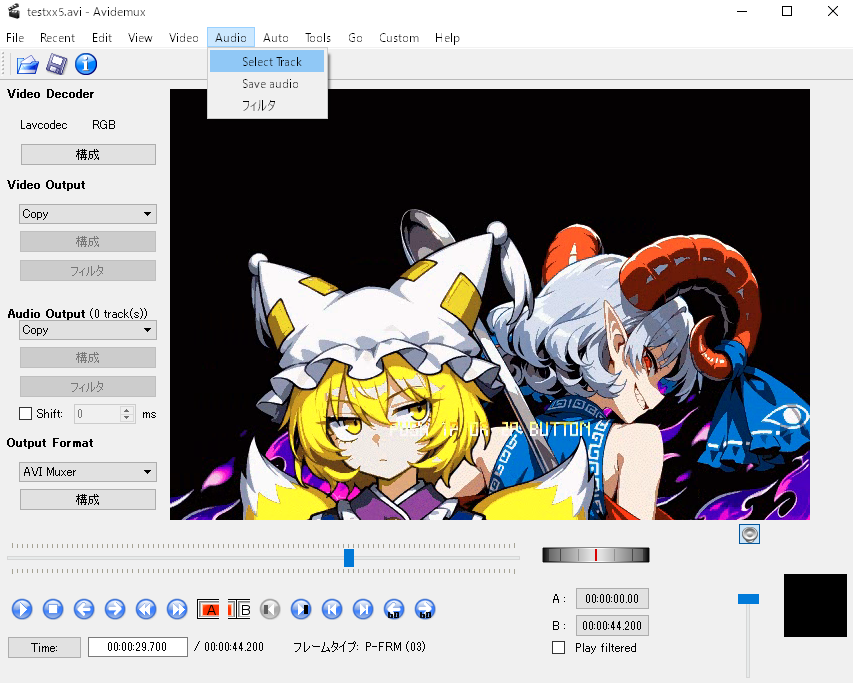Open the Recent menu
853x683 pixels.
click(x=57, y=38)
